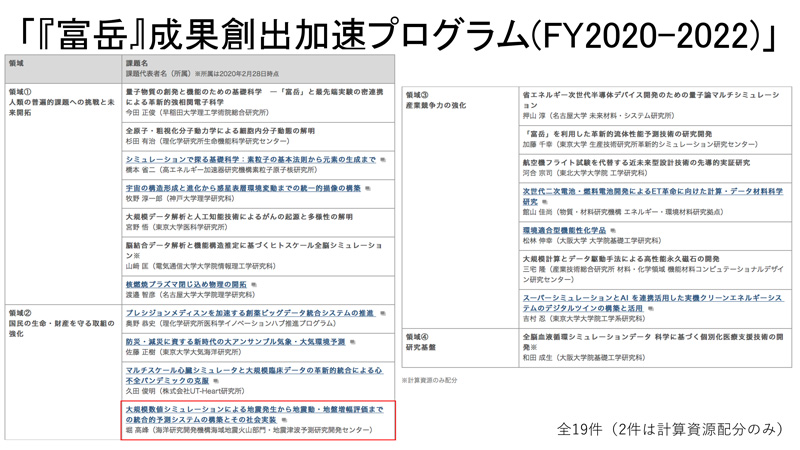This screenshot has width=800, height=450.
Task: Select 和田 成生 (大阪大学) name
Action: 584,357
